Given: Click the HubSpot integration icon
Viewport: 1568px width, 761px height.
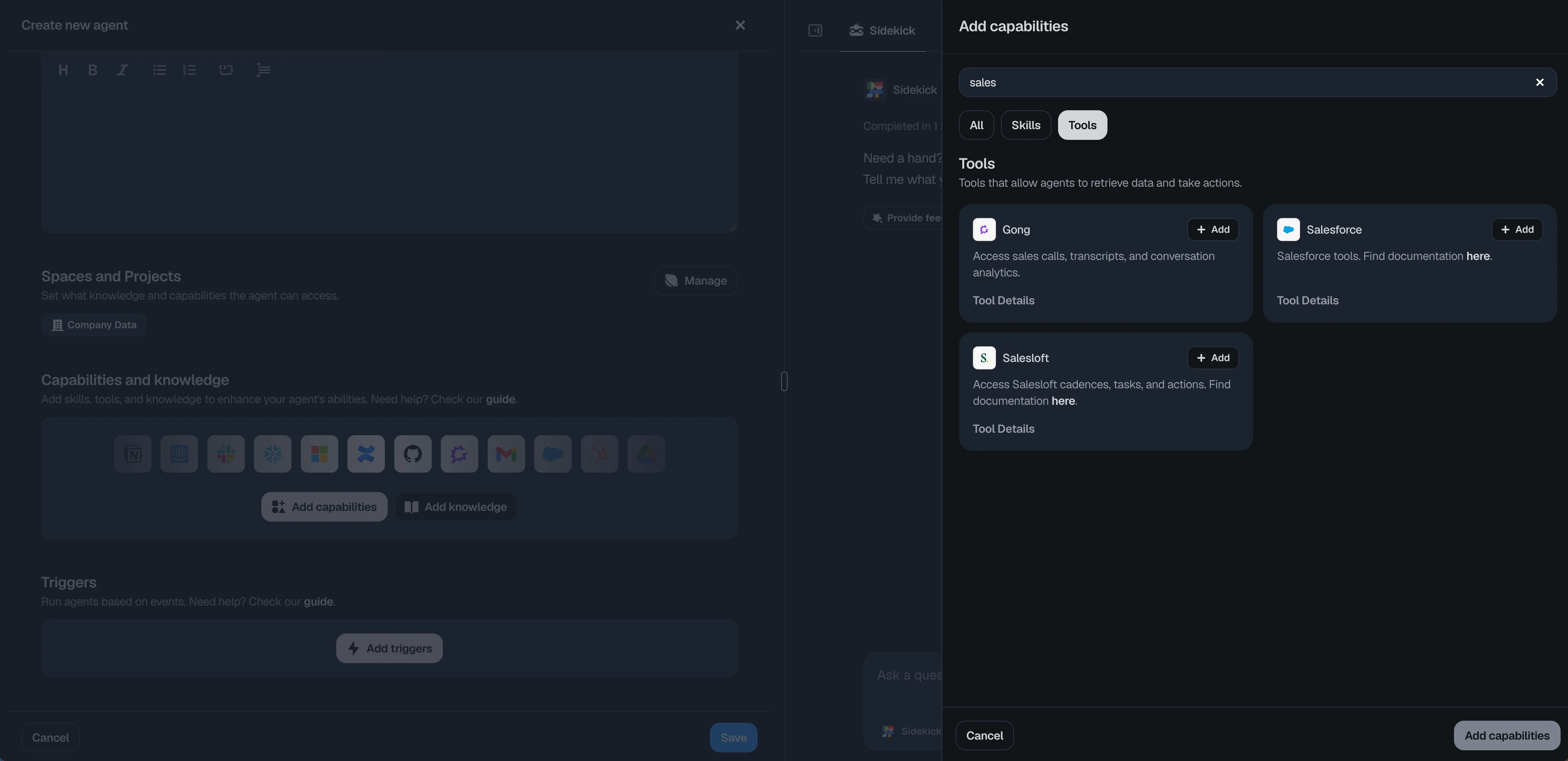Looking at the screenshot, I should pos(600,454).
